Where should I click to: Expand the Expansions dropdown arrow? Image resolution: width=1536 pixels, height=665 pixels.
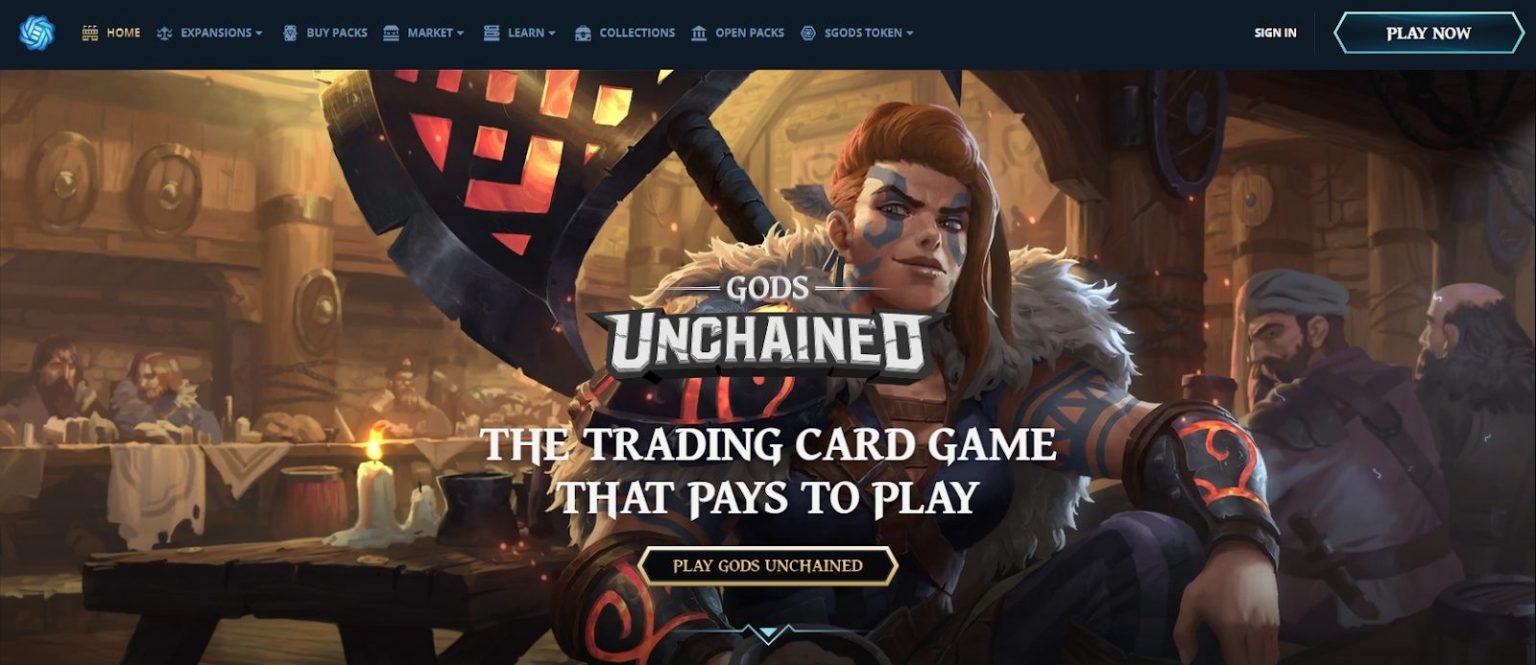(x=259, y=33)
